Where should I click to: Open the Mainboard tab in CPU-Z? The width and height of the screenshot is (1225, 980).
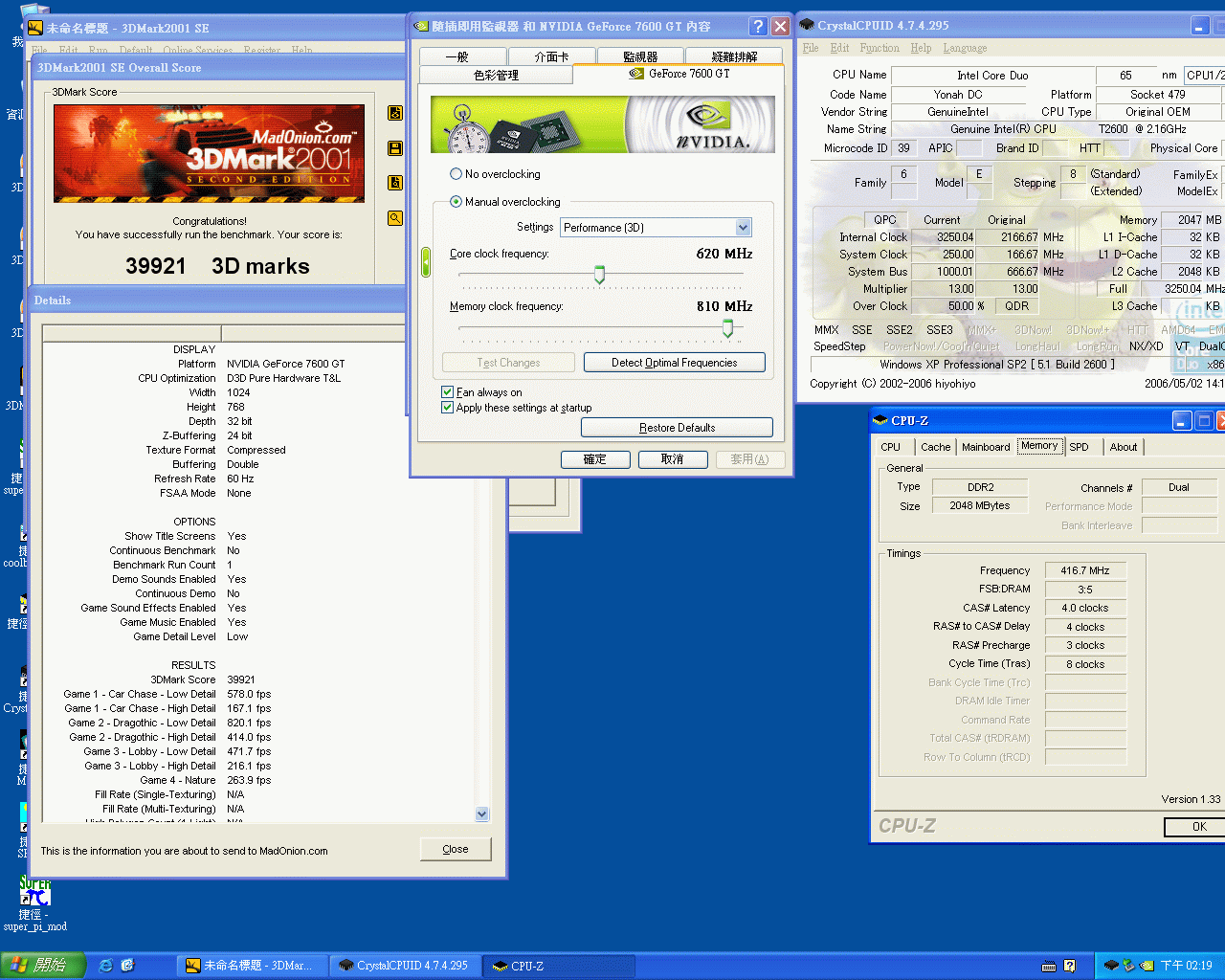(986, 447)
